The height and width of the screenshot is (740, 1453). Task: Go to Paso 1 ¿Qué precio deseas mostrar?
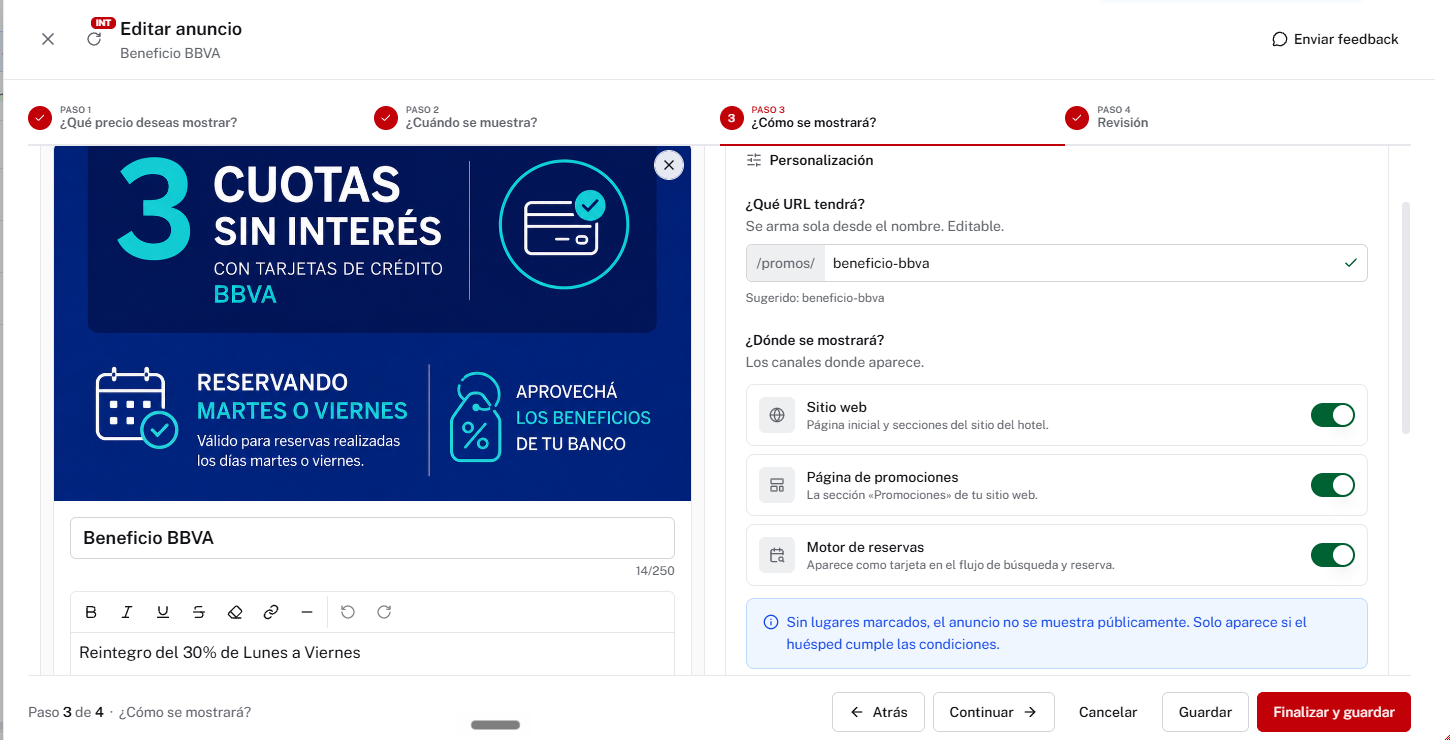[x=133, y=117]
